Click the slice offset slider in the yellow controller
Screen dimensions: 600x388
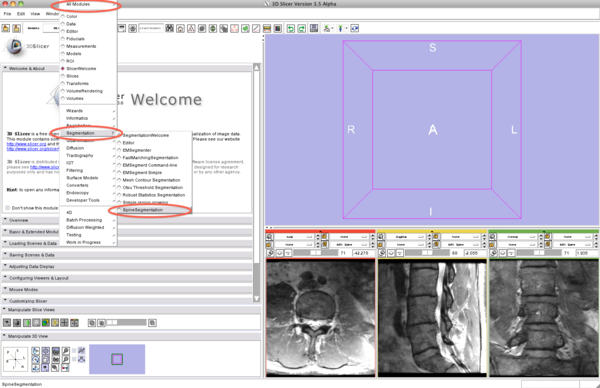[x=427, y=253]
